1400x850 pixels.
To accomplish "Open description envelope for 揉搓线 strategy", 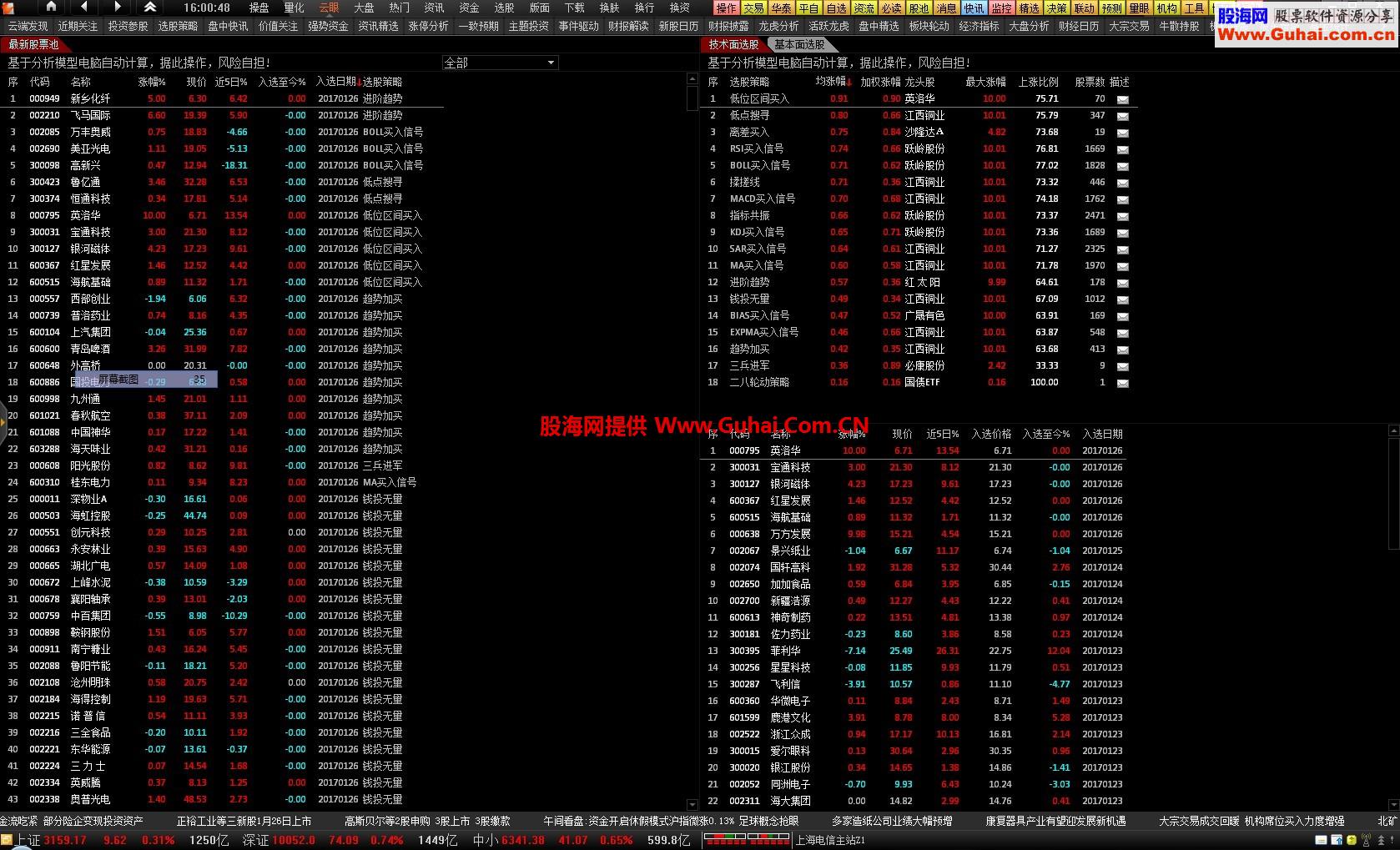I will (1122, 183).
